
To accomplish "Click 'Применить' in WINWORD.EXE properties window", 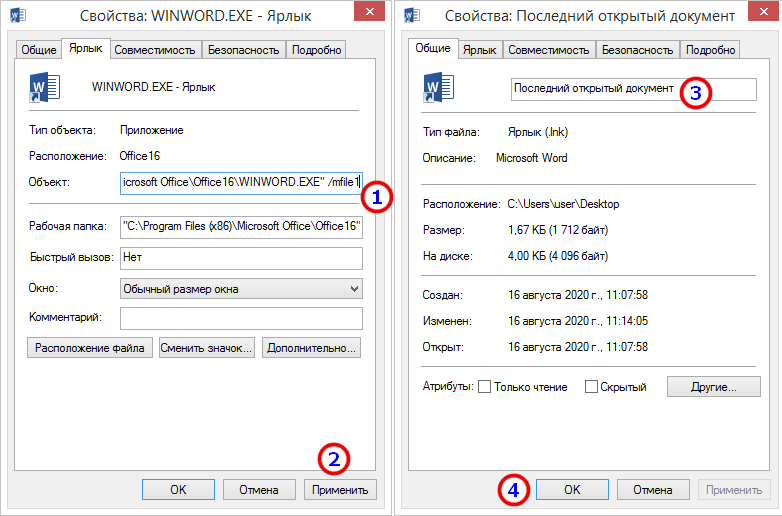I will coord(340,490).
